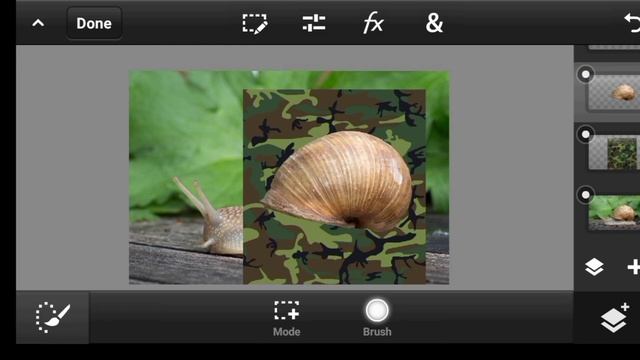This screenshot has width=640, height=360.
Task: Tap the Done button
Action: [94, 23]
